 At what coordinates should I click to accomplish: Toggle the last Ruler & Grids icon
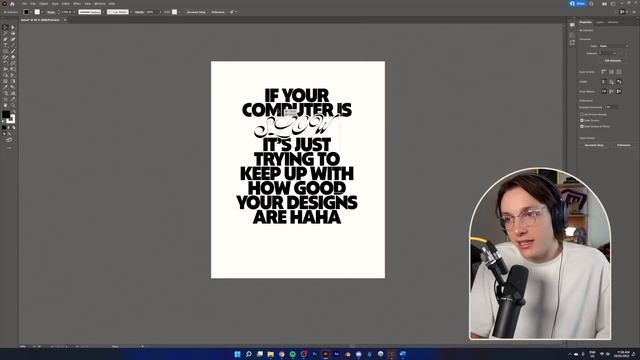pyautogui.click(x=619, y=71)
